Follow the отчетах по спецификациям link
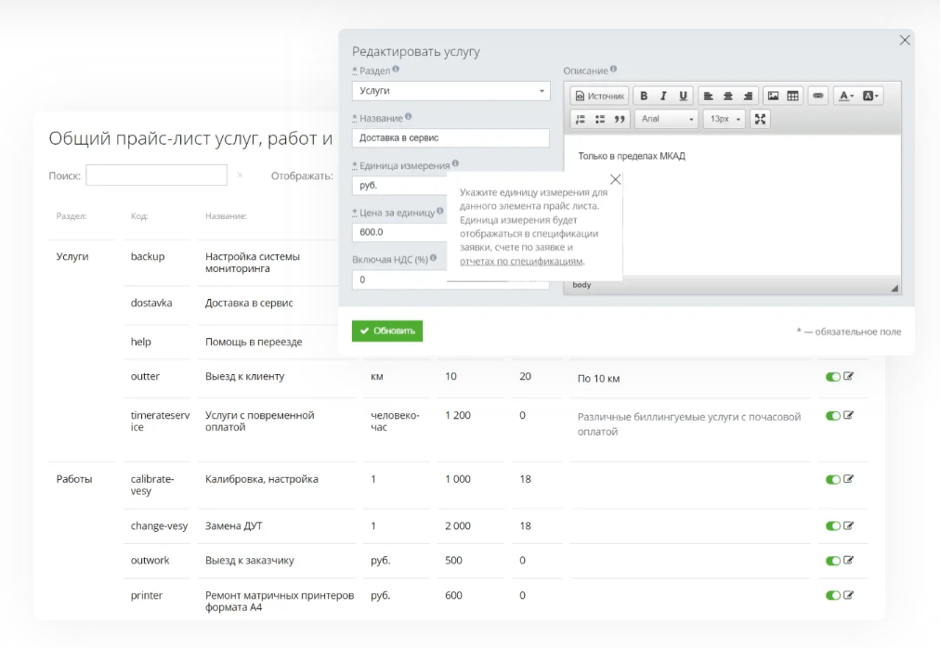Viewport: 941px width, 650px height. 521,261
